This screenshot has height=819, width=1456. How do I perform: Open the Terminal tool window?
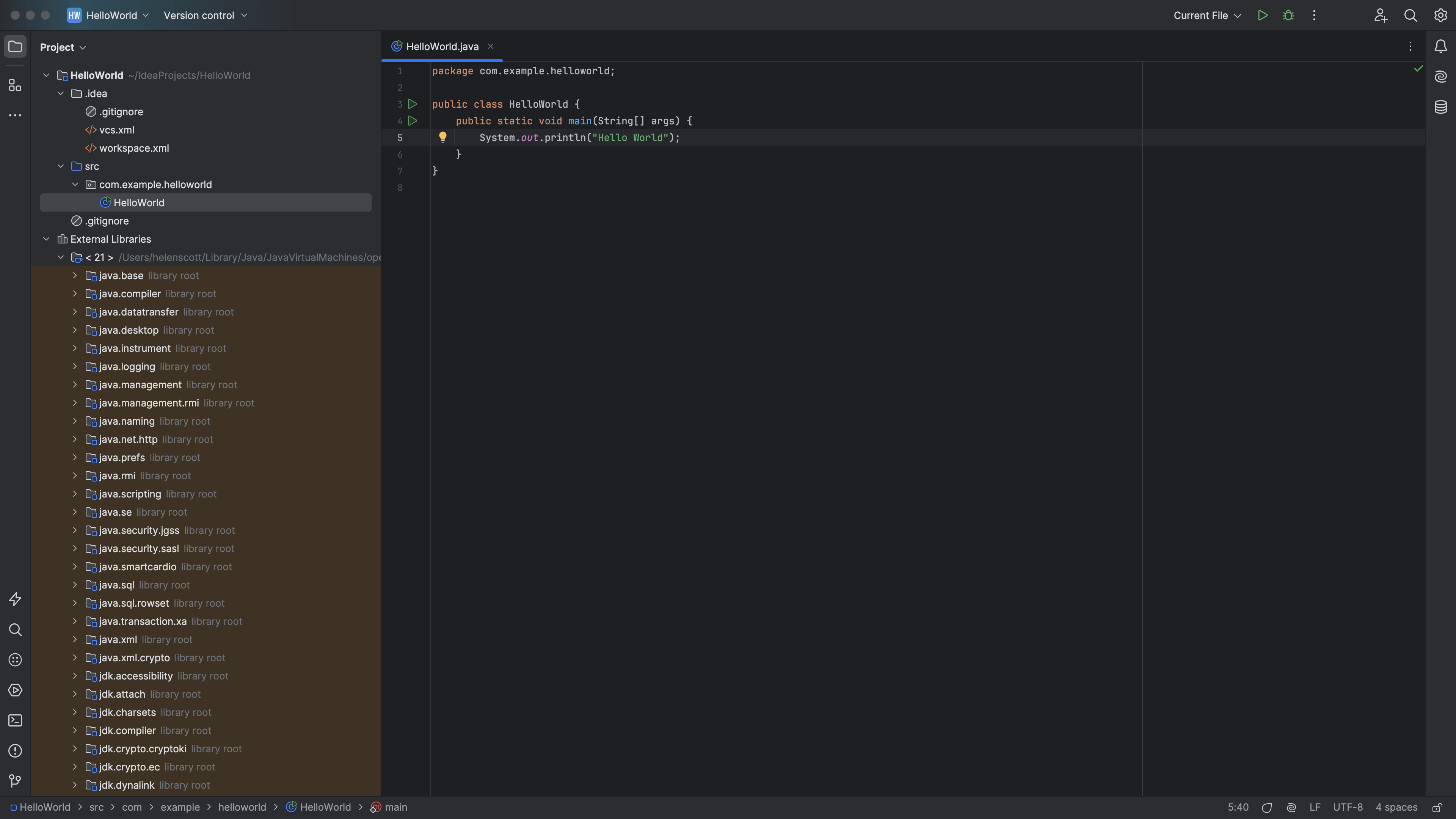(15, 721)
